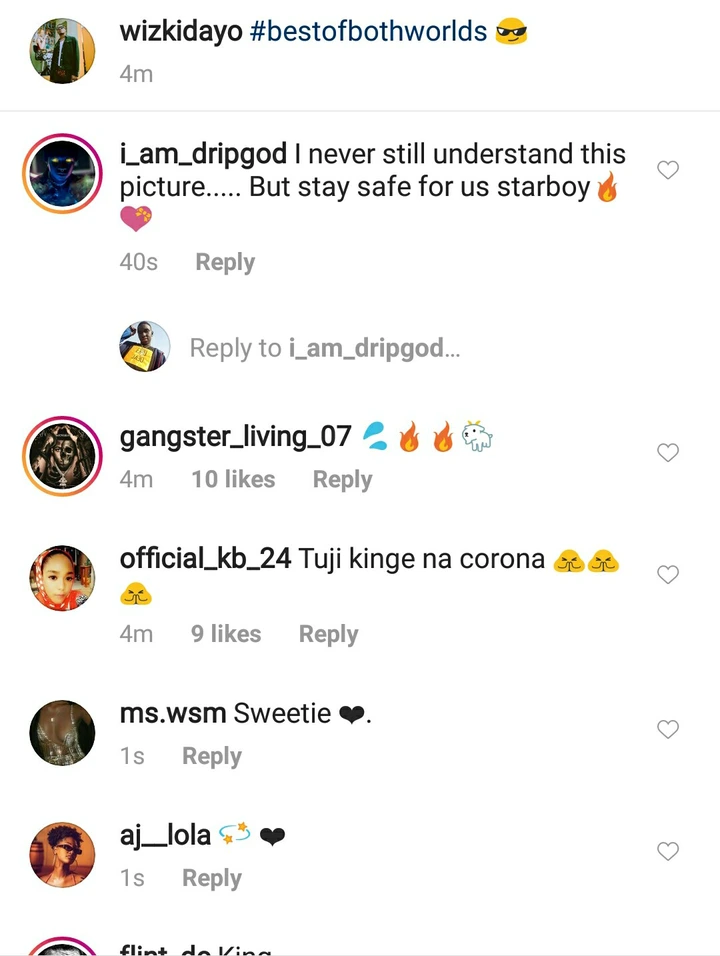Reply to aj__lola's comment
Screen dimensions: 720x956
coord(212,878)
